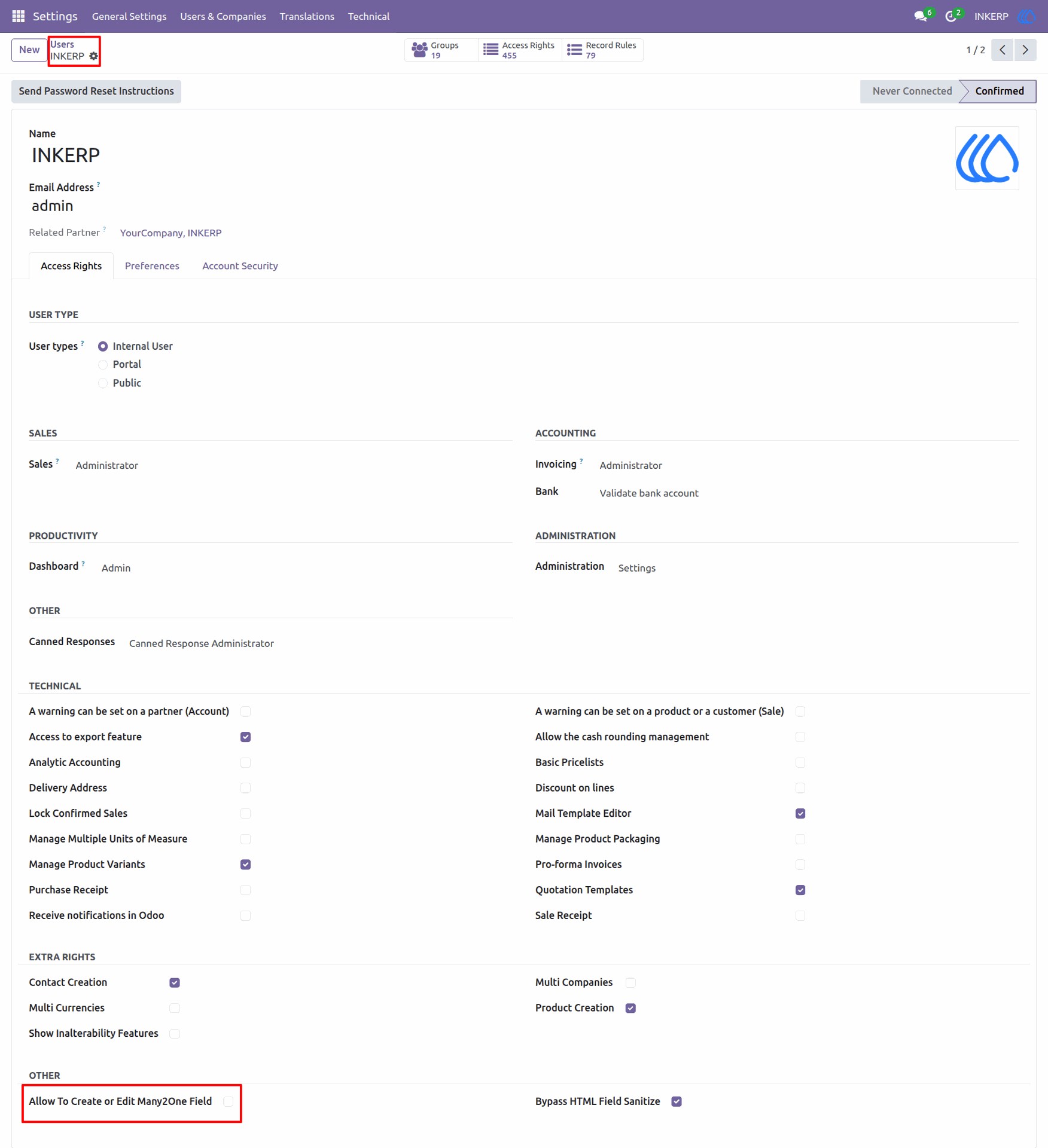
Task: Open the Users & Companies menu
Action: (x=223, y=16)
